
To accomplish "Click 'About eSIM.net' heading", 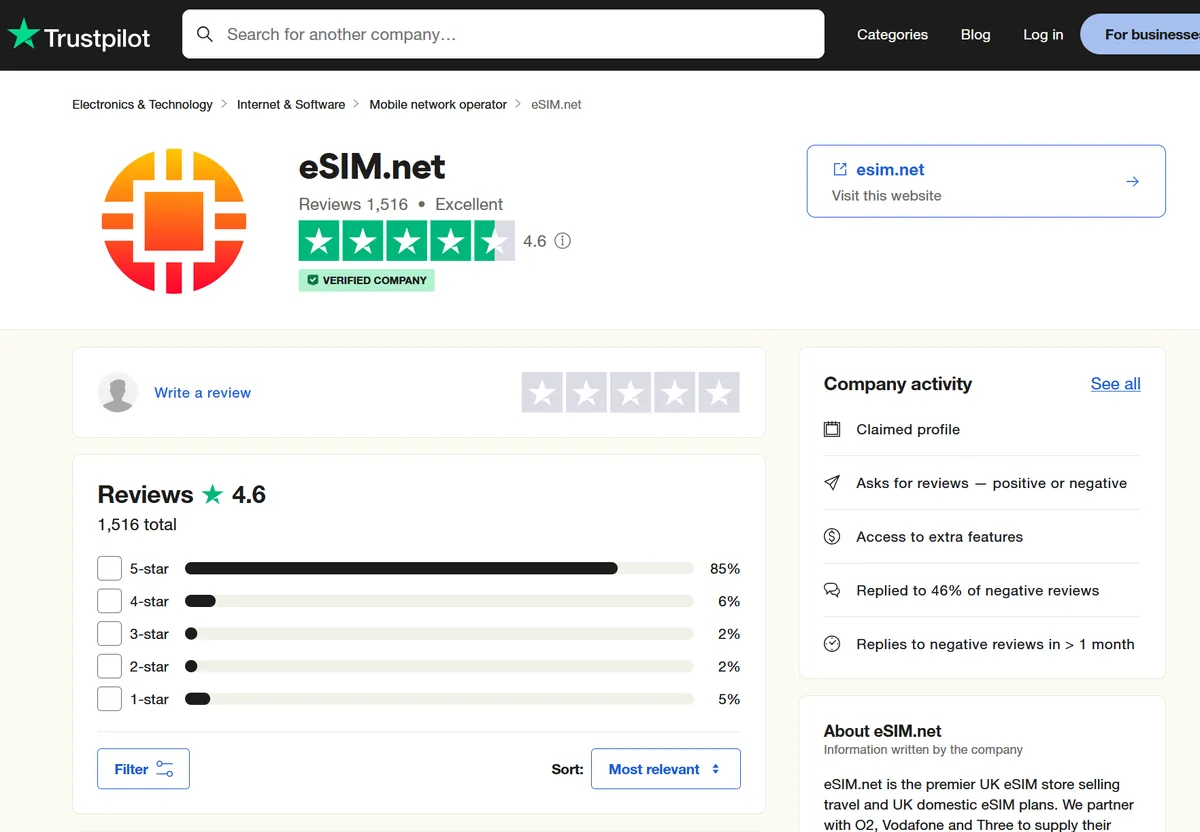I will click(x=882, y=731).
